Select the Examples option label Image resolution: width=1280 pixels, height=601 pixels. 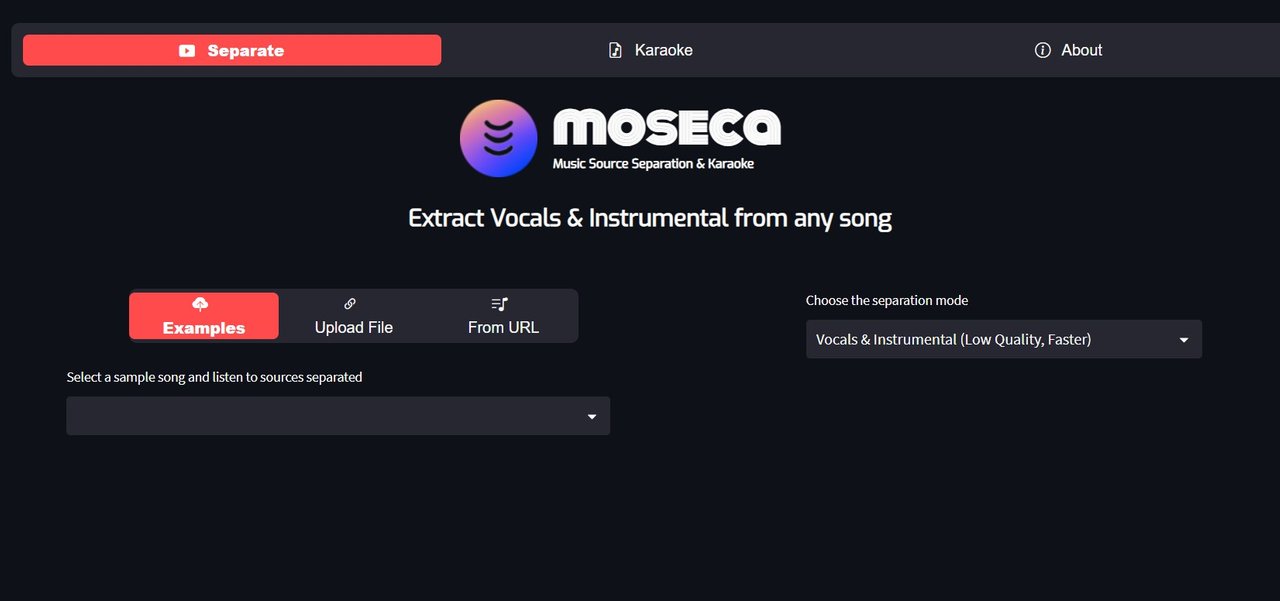coord(204,328)
